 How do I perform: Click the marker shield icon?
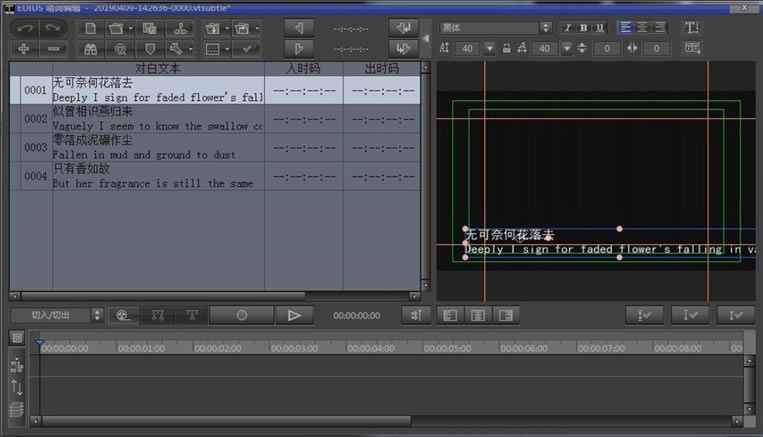pos(150,49)
